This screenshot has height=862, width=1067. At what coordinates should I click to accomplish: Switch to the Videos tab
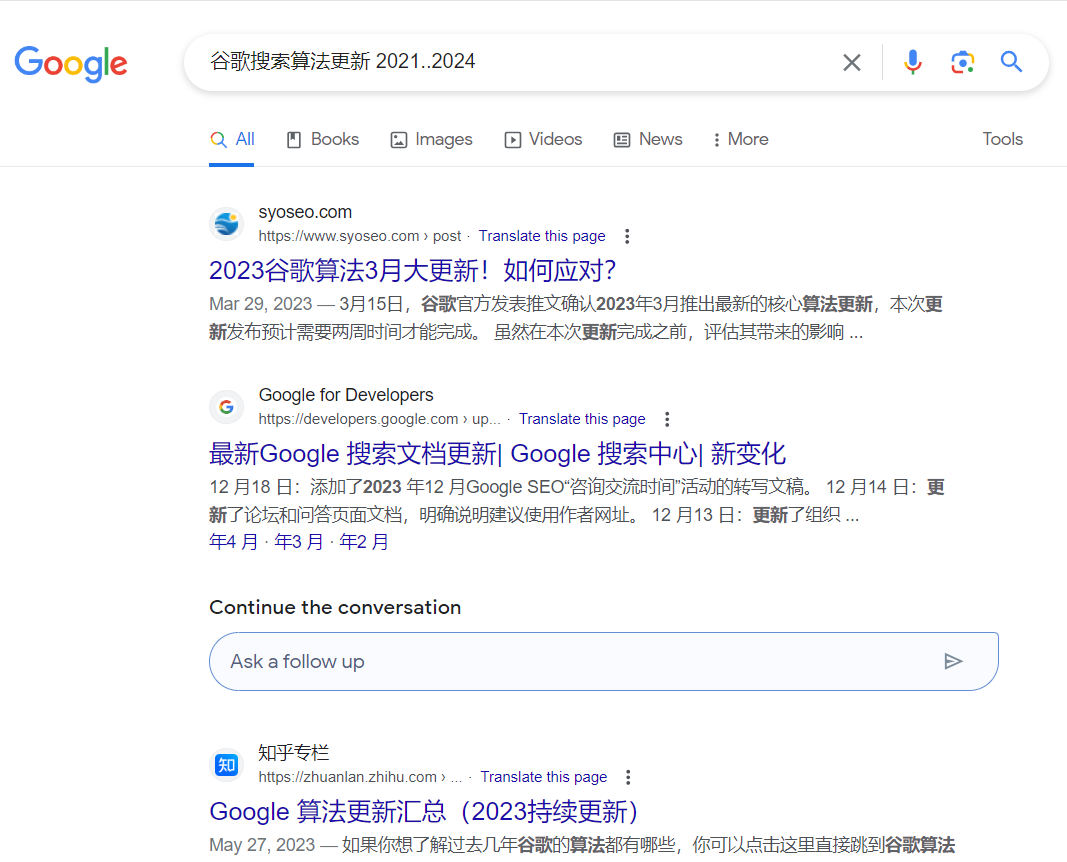(x=543, y=139)
